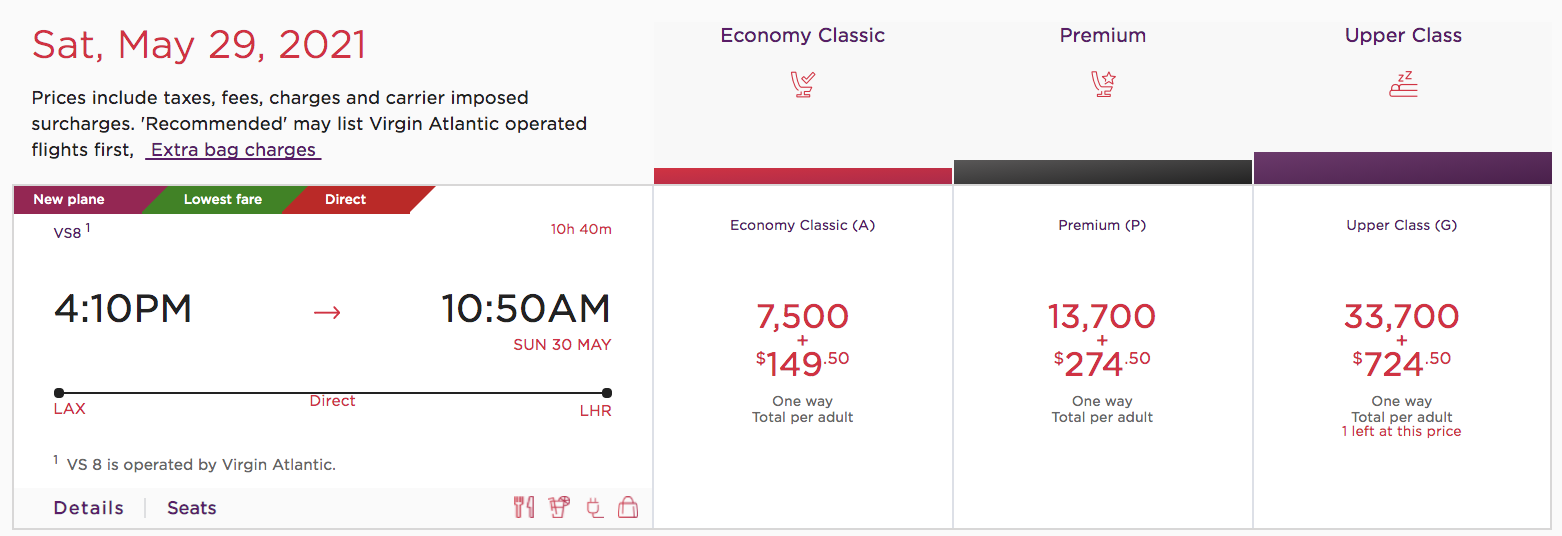This screenshot has height=536, width=1562.
Task: Click the Upper Class flat-bed icon
Action: click(1403, 84)
